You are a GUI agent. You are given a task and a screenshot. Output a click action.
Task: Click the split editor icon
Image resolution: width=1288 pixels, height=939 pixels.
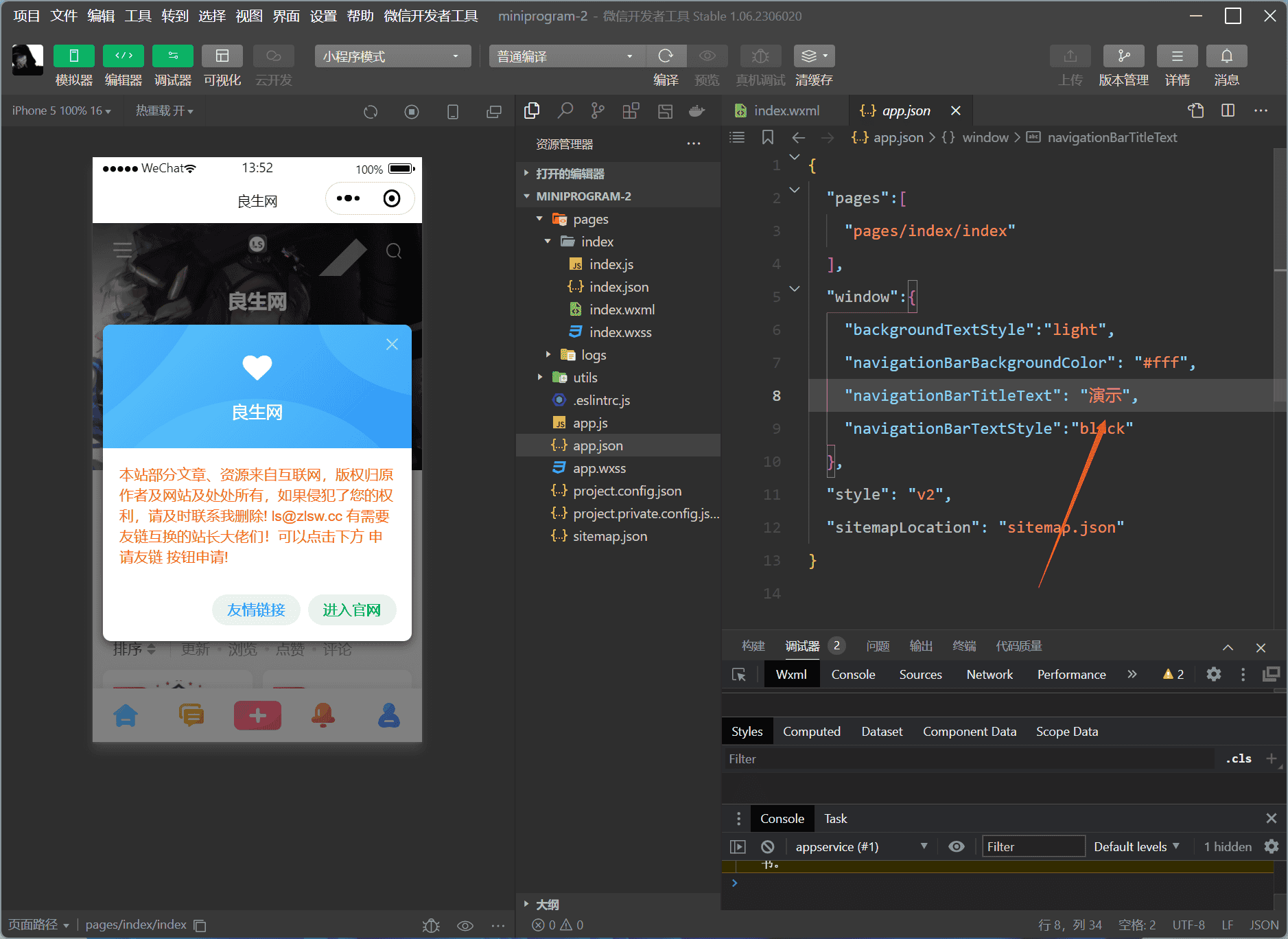[1228, 111]
